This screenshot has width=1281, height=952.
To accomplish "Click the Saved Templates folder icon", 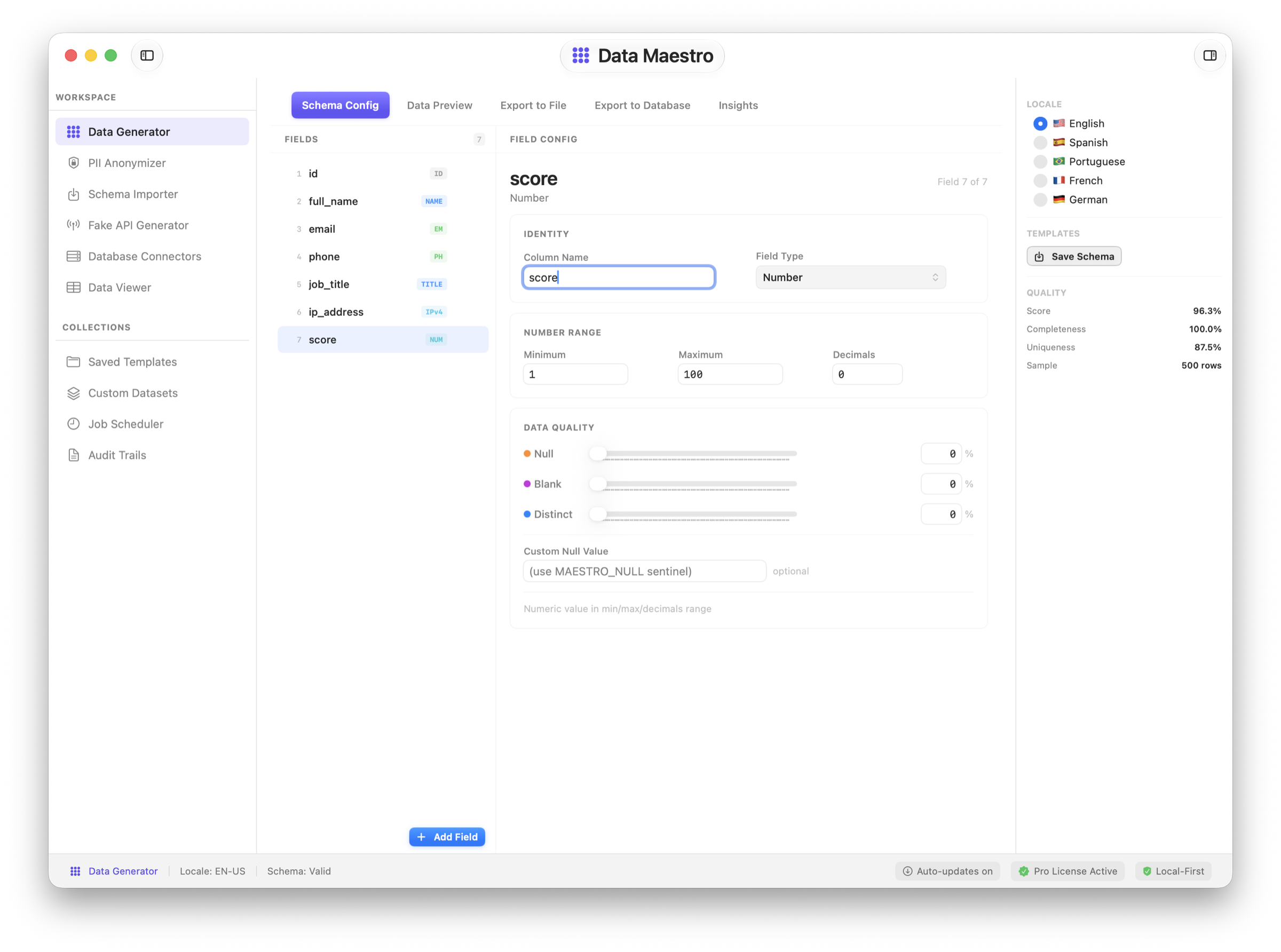I will (73, 362).
